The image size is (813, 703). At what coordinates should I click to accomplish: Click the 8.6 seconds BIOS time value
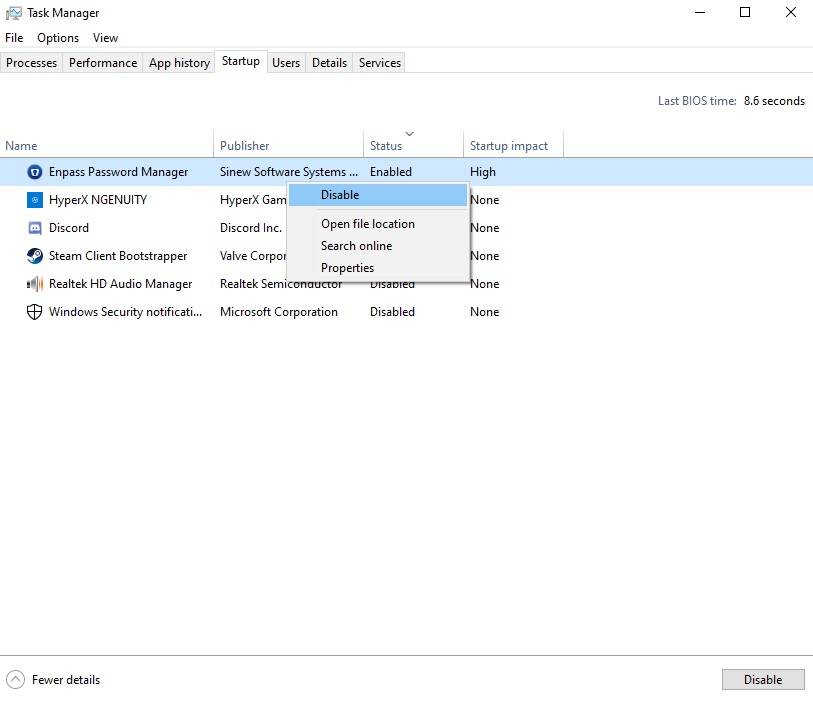[x=774, y=101]
